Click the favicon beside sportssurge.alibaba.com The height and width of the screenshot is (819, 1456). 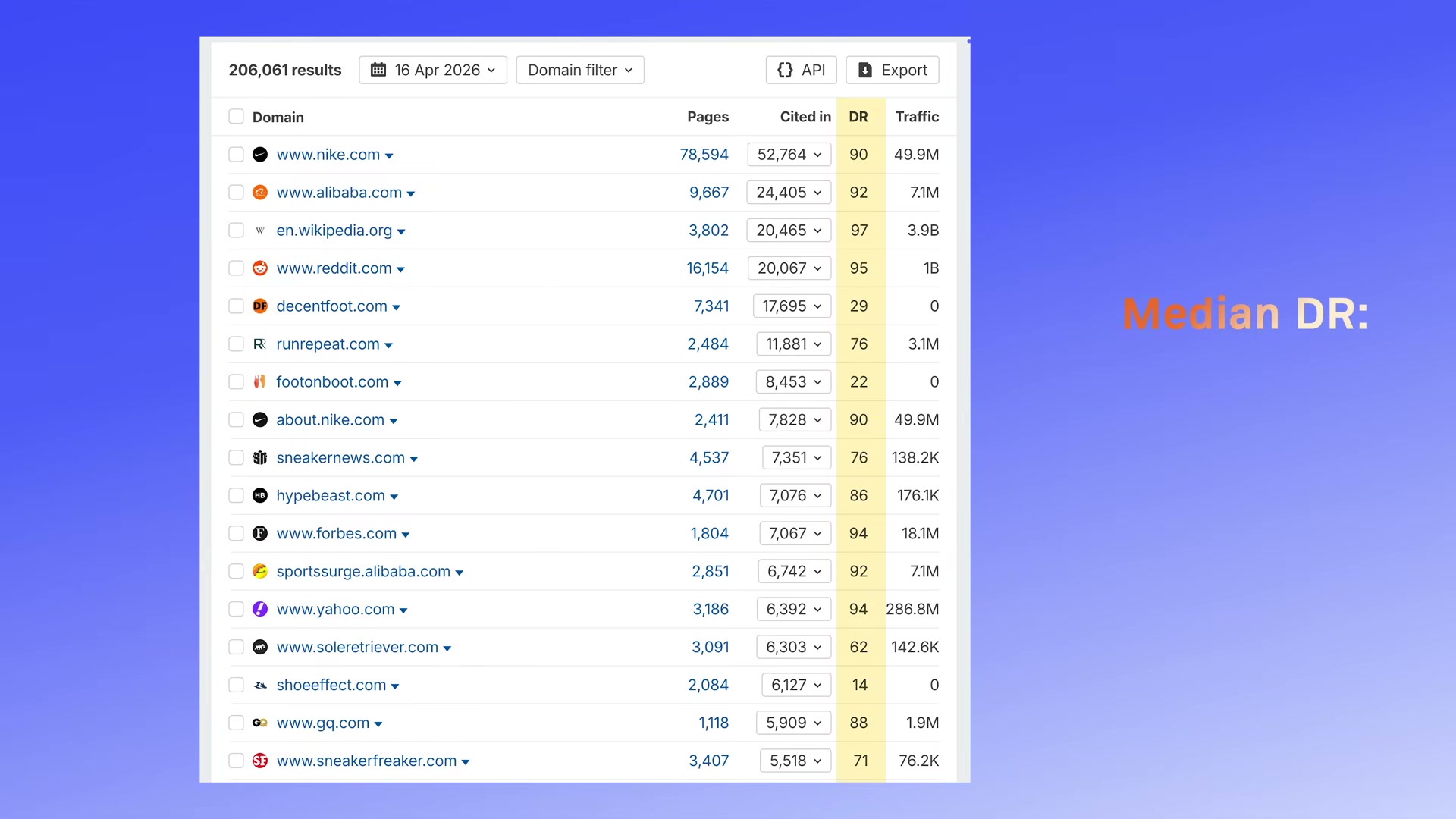click(x=260, y=572)
